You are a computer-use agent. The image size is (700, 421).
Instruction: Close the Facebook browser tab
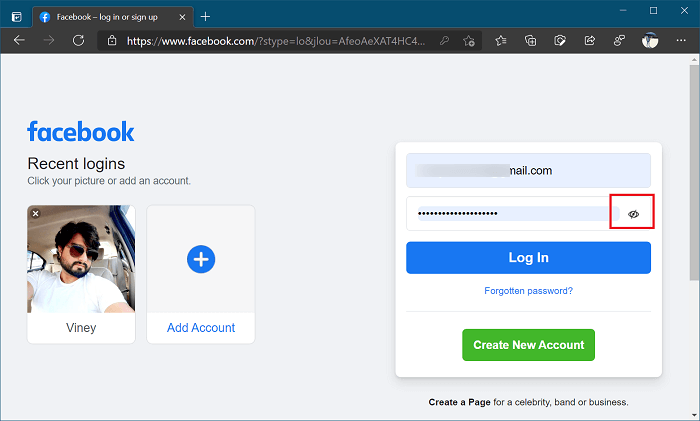[182, 17]
